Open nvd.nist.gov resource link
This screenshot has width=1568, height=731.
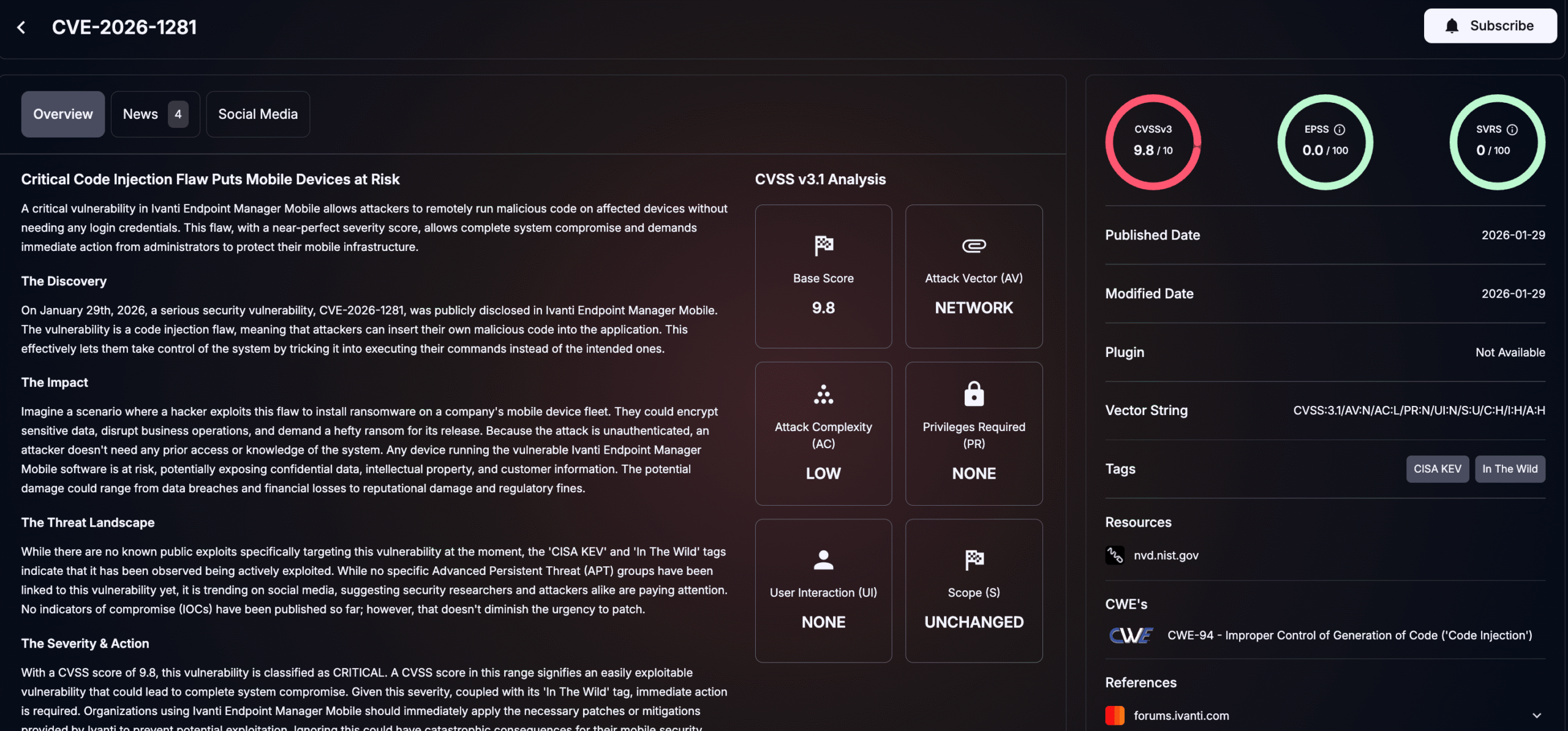[x=1166, y=555]
